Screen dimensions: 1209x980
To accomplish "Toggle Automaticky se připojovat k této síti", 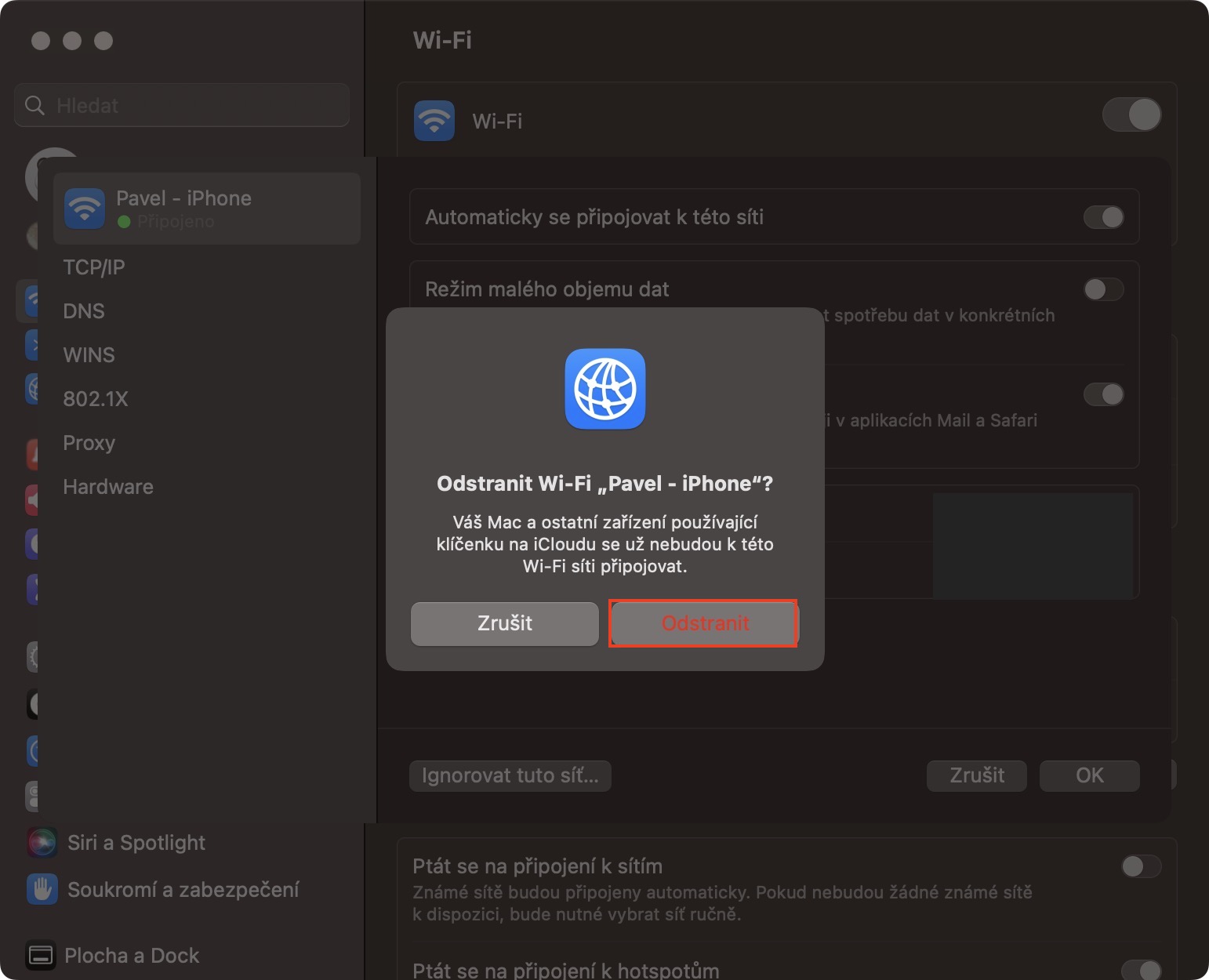I will (x=1104, y=217).
